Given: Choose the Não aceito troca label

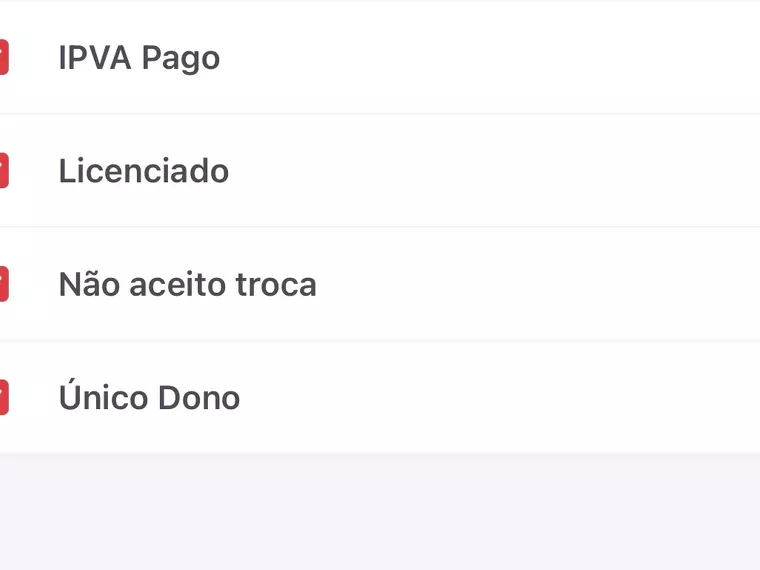Looking at the screenshot, I should 187,285.
